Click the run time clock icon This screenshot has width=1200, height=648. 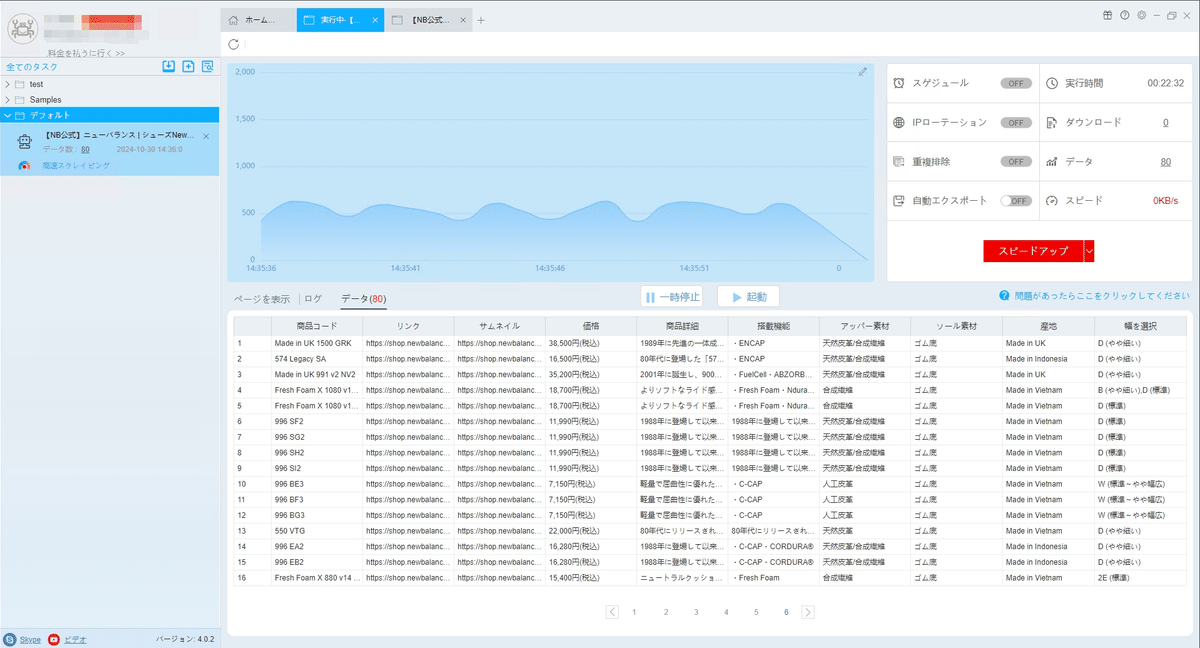pyautogui.click(x=1052, y=83)
